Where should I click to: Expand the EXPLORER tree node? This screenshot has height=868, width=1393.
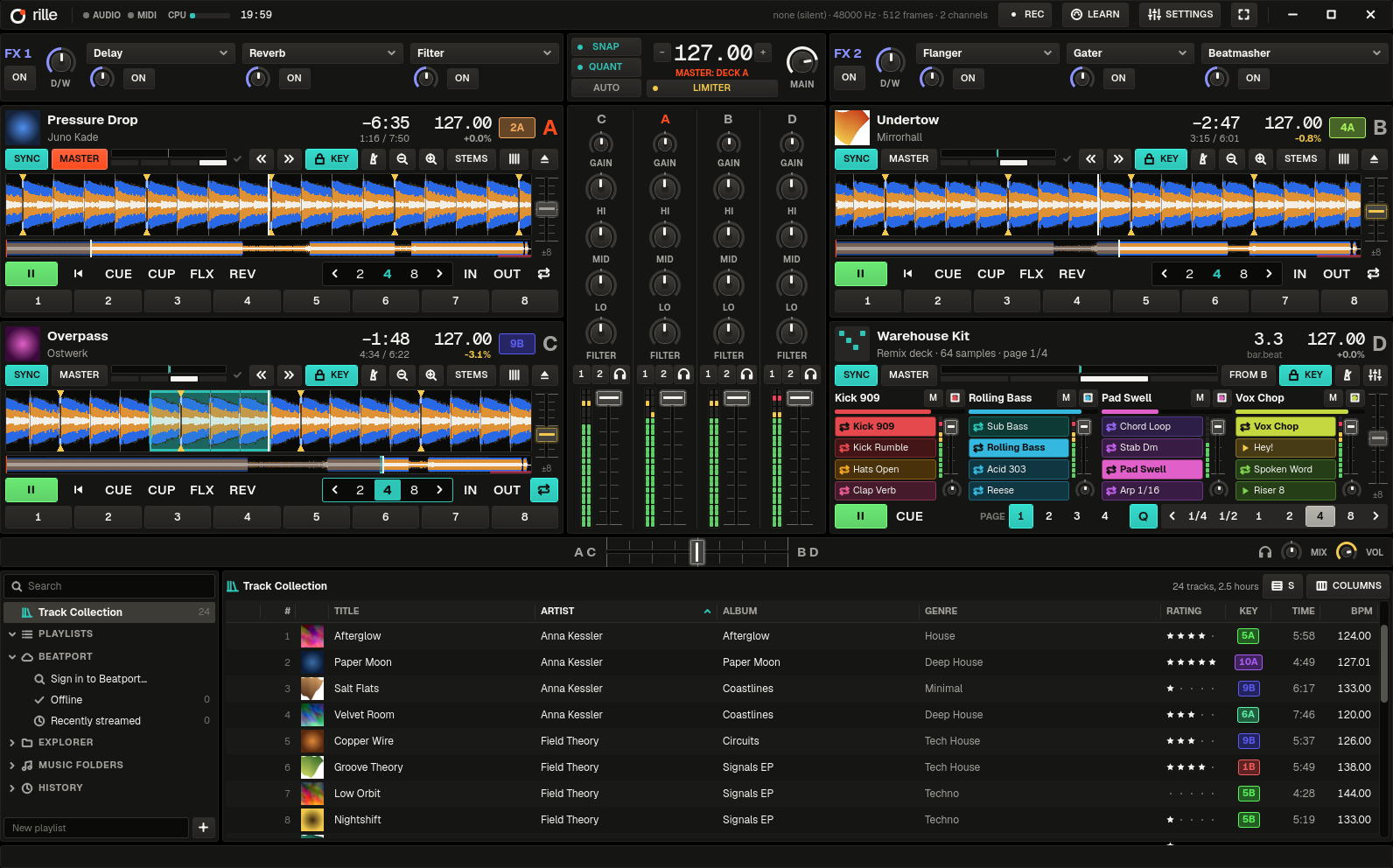[x=12, y=743]
